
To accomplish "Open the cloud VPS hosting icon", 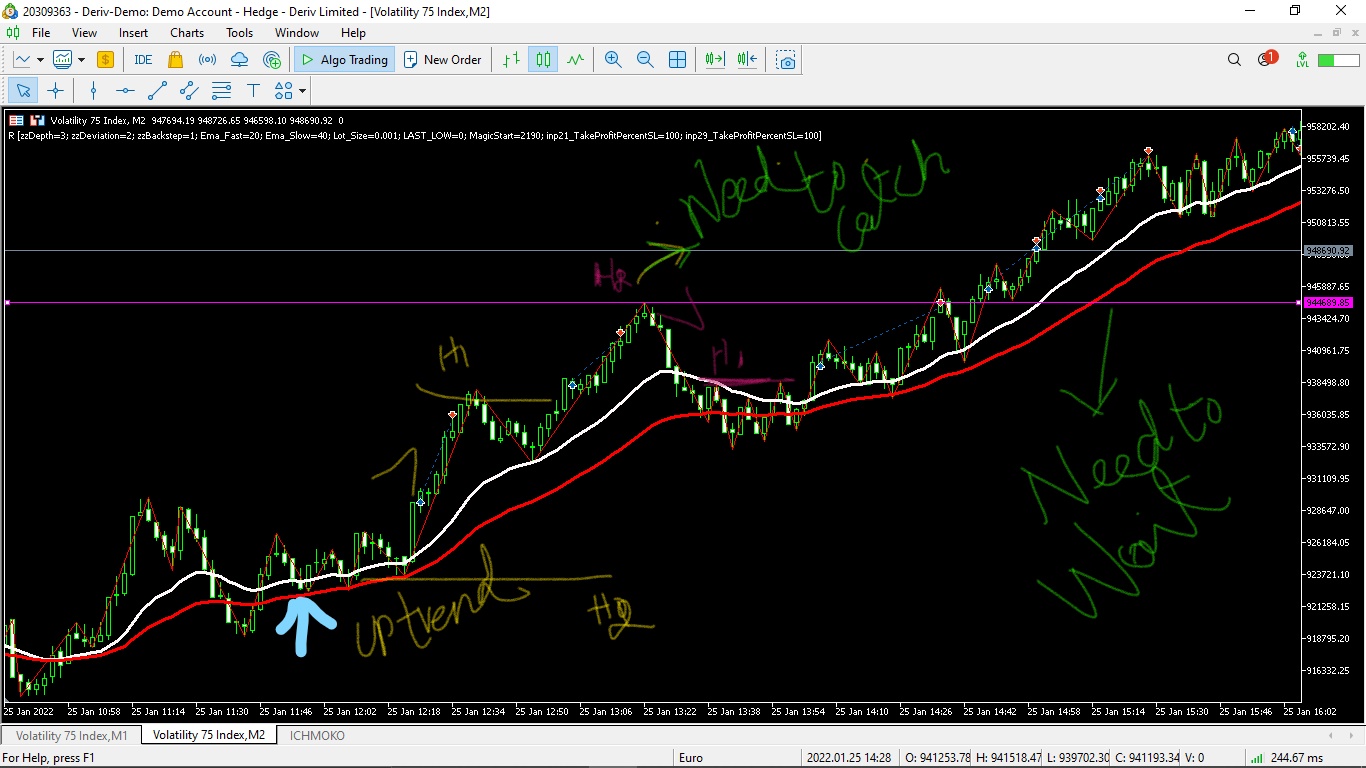I will 240,60.
